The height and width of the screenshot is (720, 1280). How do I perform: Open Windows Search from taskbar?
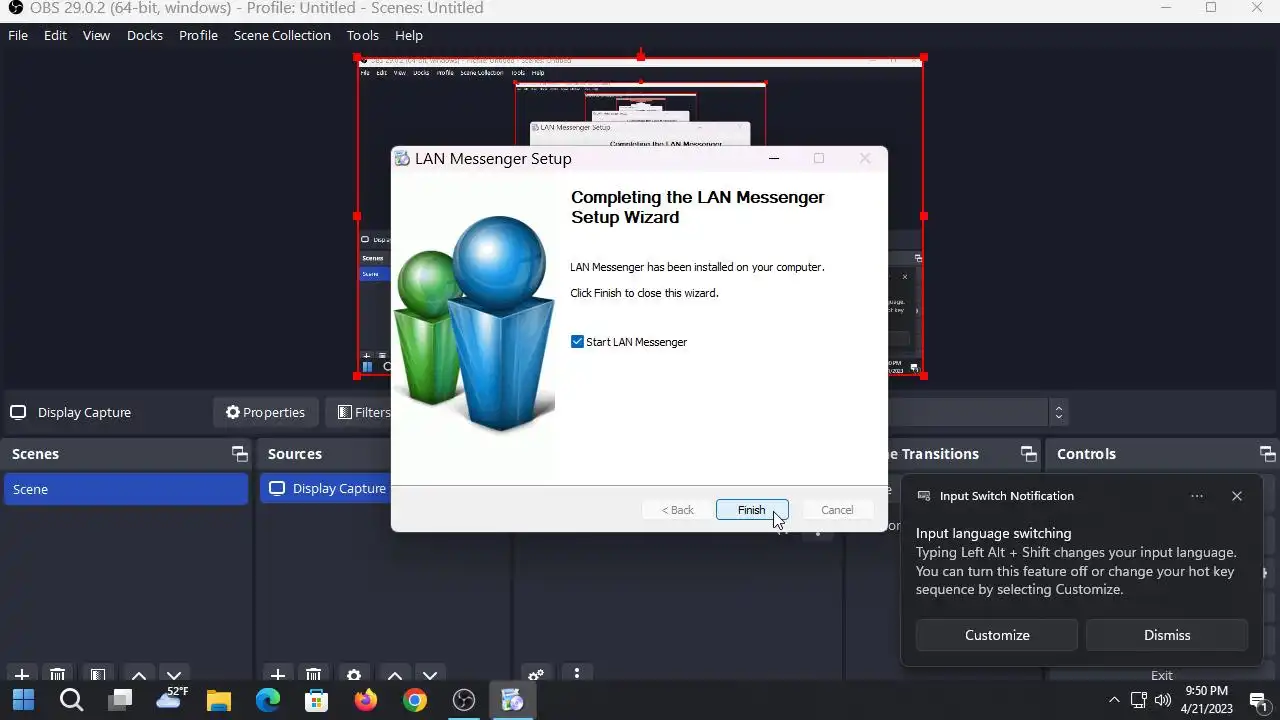pos(72,700)
